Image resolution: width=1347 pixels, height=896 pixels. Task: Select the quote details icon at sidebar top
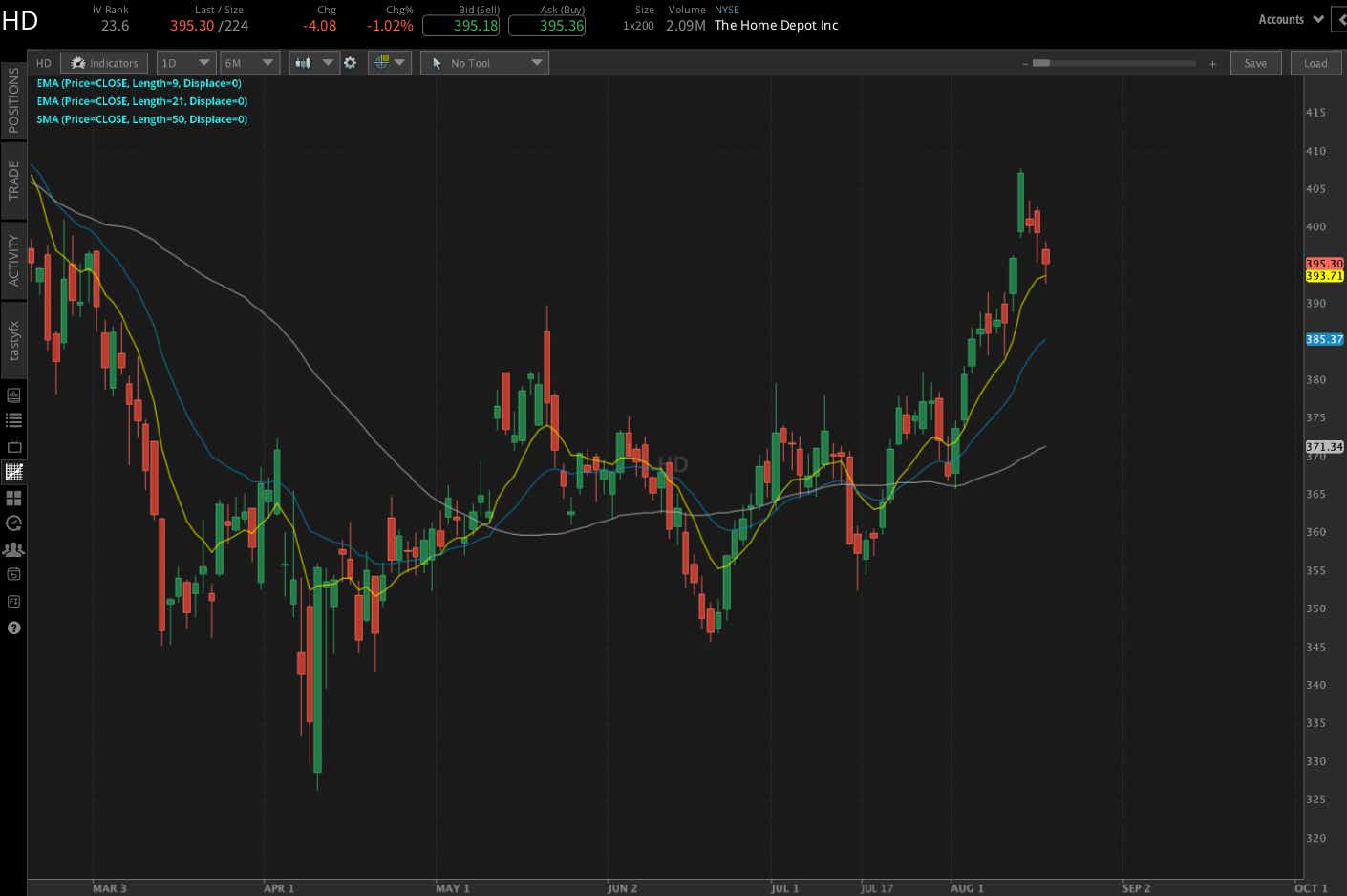tap(13, 394)
